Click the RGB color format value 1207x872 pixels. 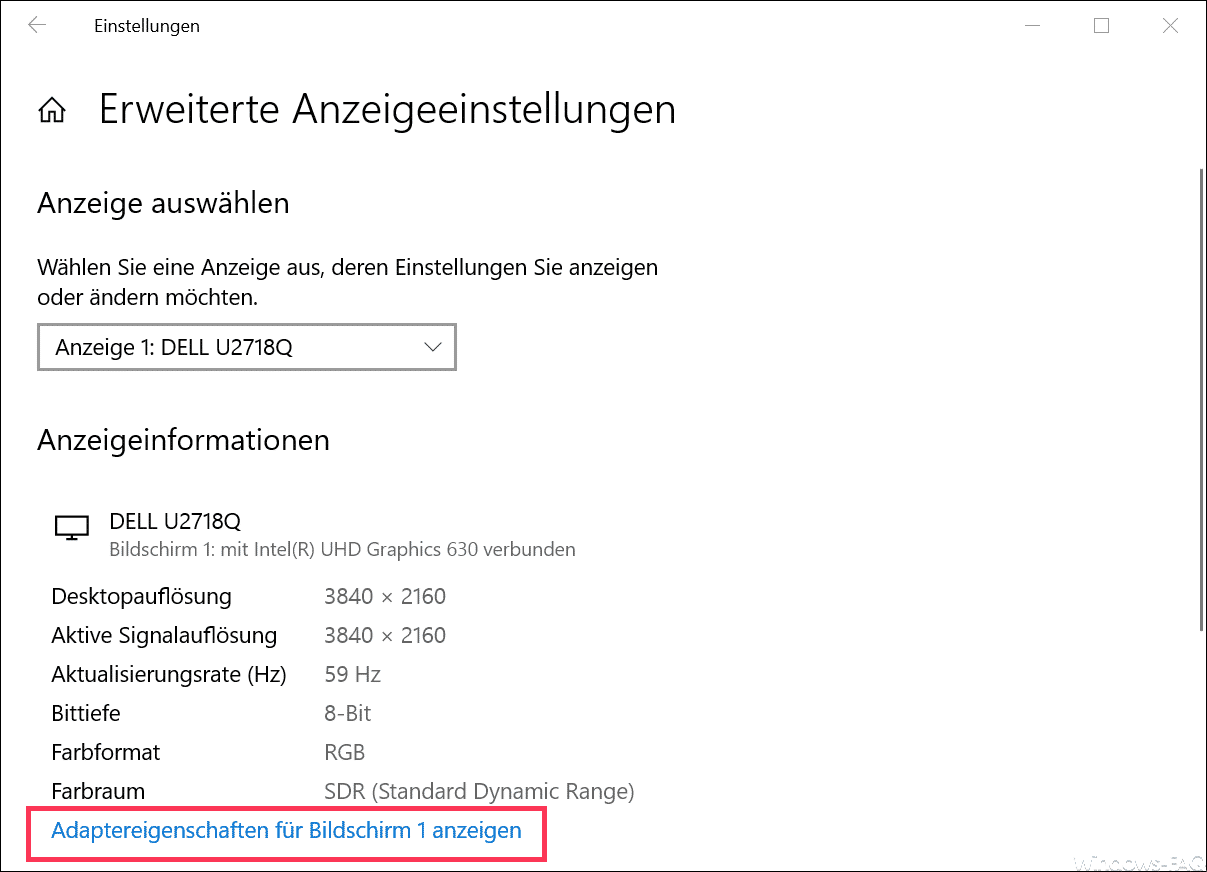click(345, 752)
